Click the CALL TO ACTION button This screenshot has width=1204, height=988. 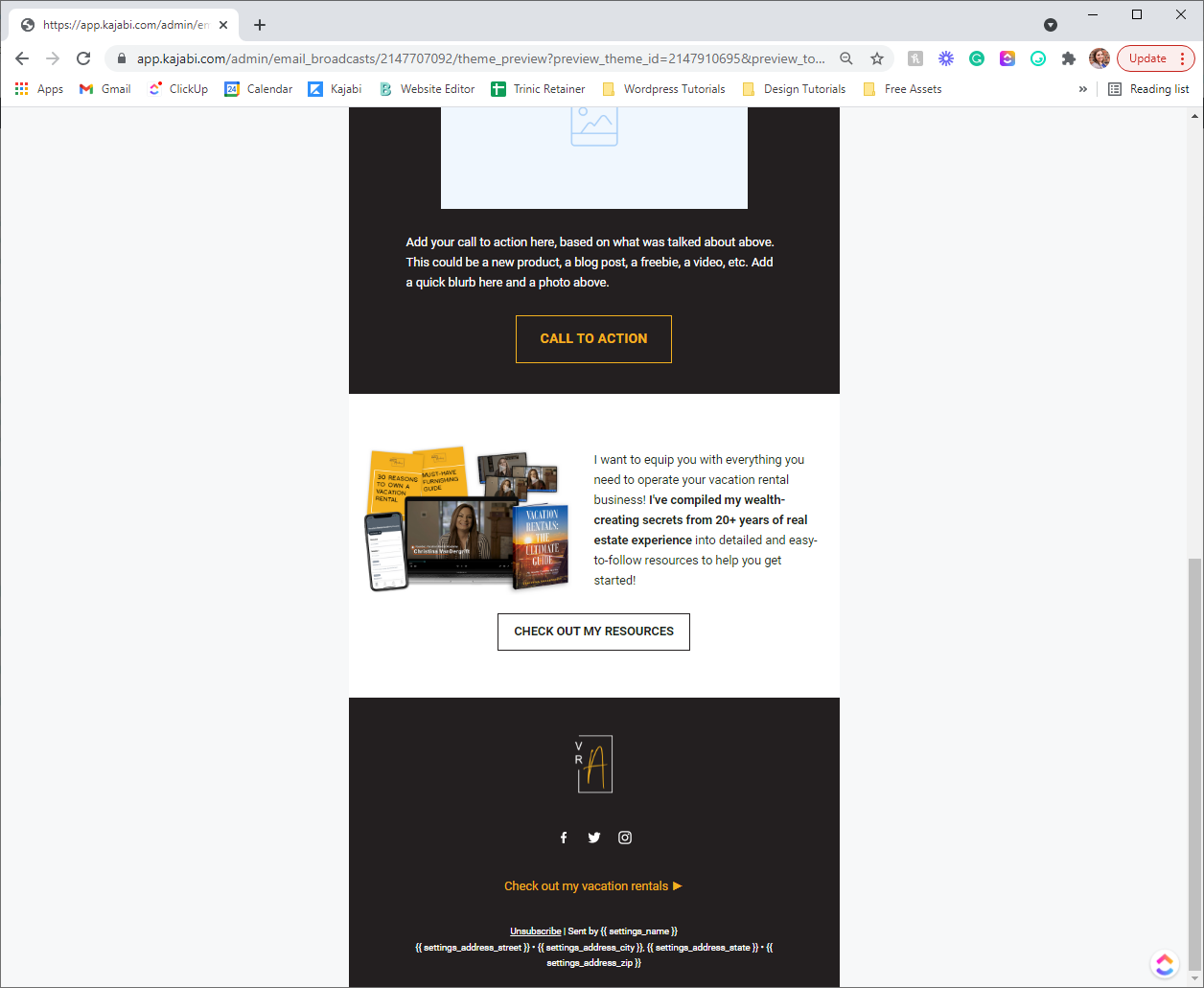(x=593, y=339)
